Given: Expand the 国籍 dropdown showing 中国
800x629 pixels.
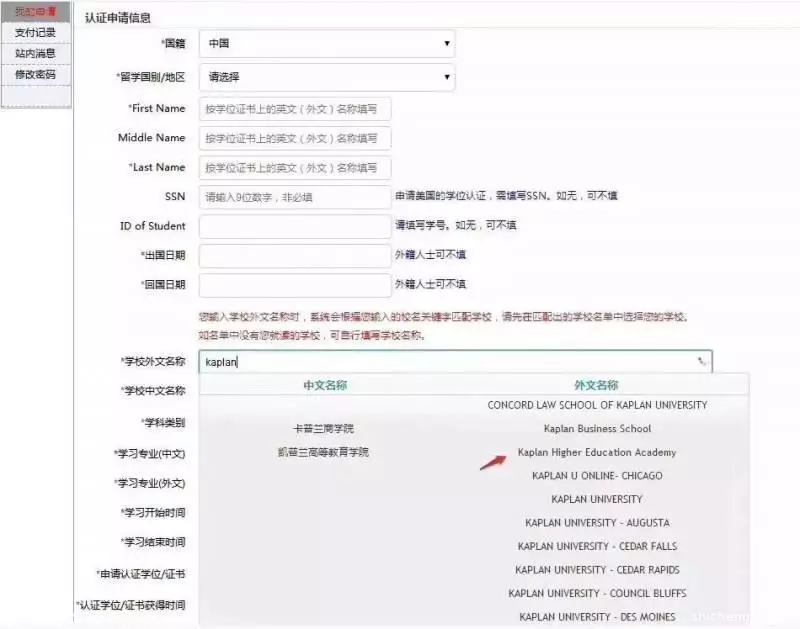Looking at the screenshot, I should point(327,43).
